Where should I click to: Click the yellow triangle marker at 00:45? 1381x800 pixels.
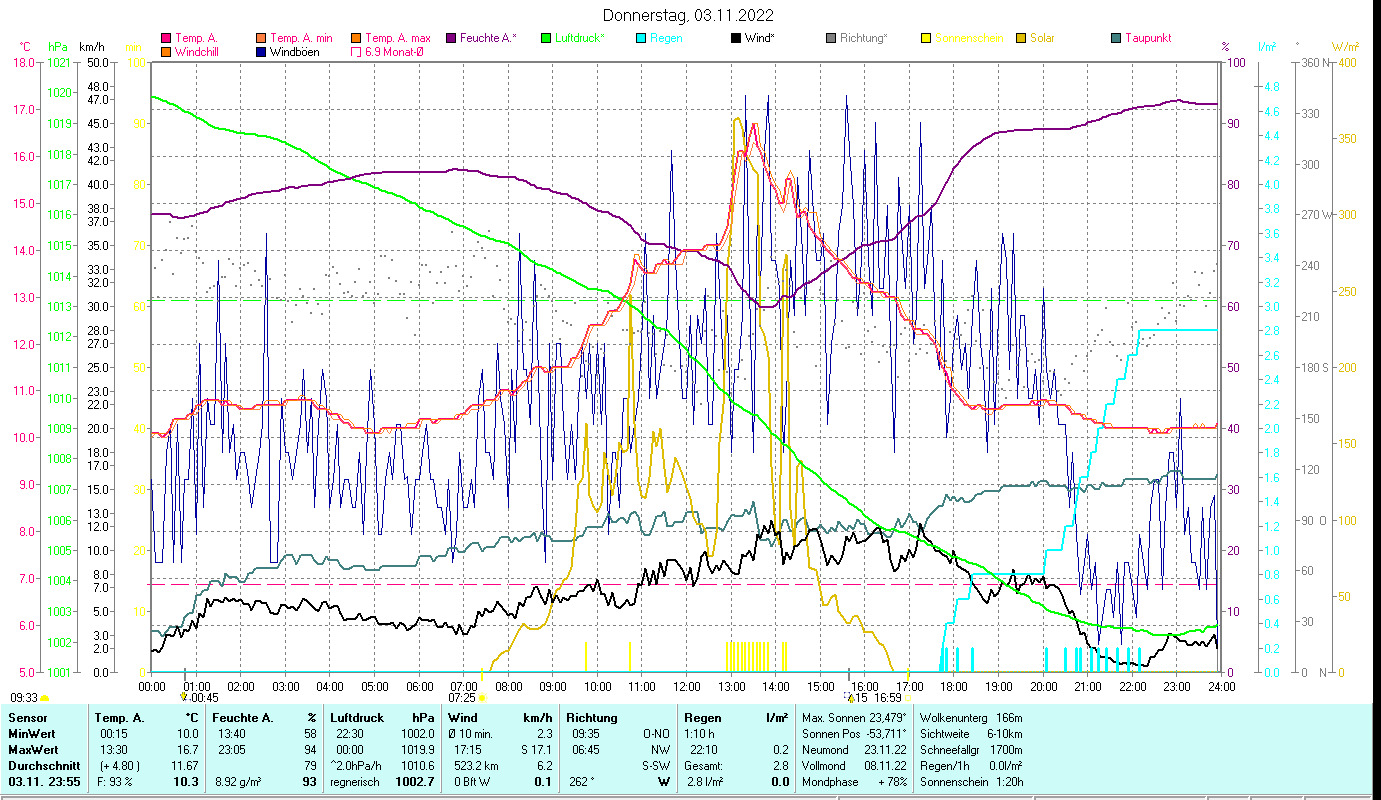pos(184,696)
